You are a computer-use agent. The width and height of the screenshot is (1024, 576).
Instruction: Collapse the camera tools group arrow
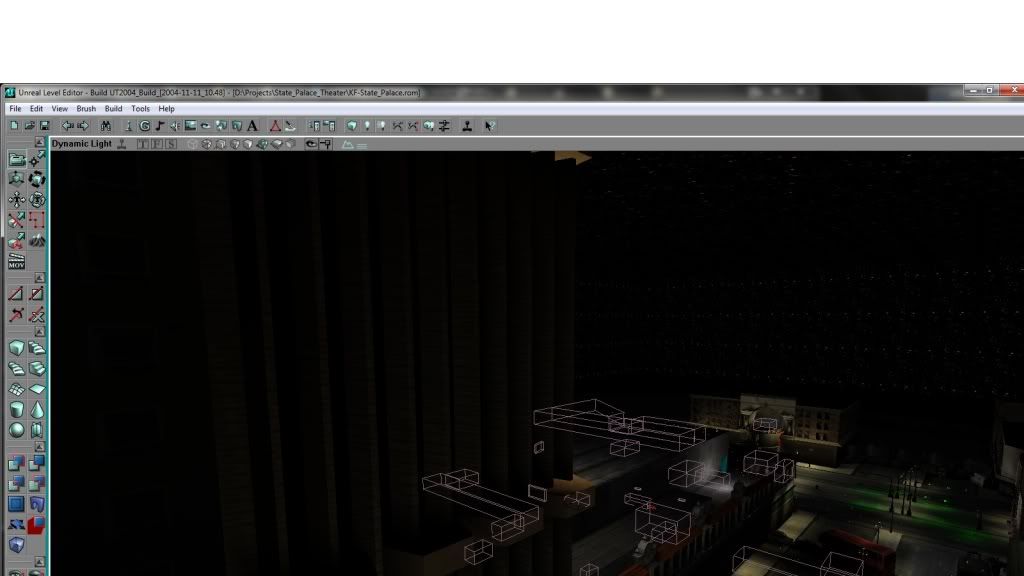[x=39, y=143]
